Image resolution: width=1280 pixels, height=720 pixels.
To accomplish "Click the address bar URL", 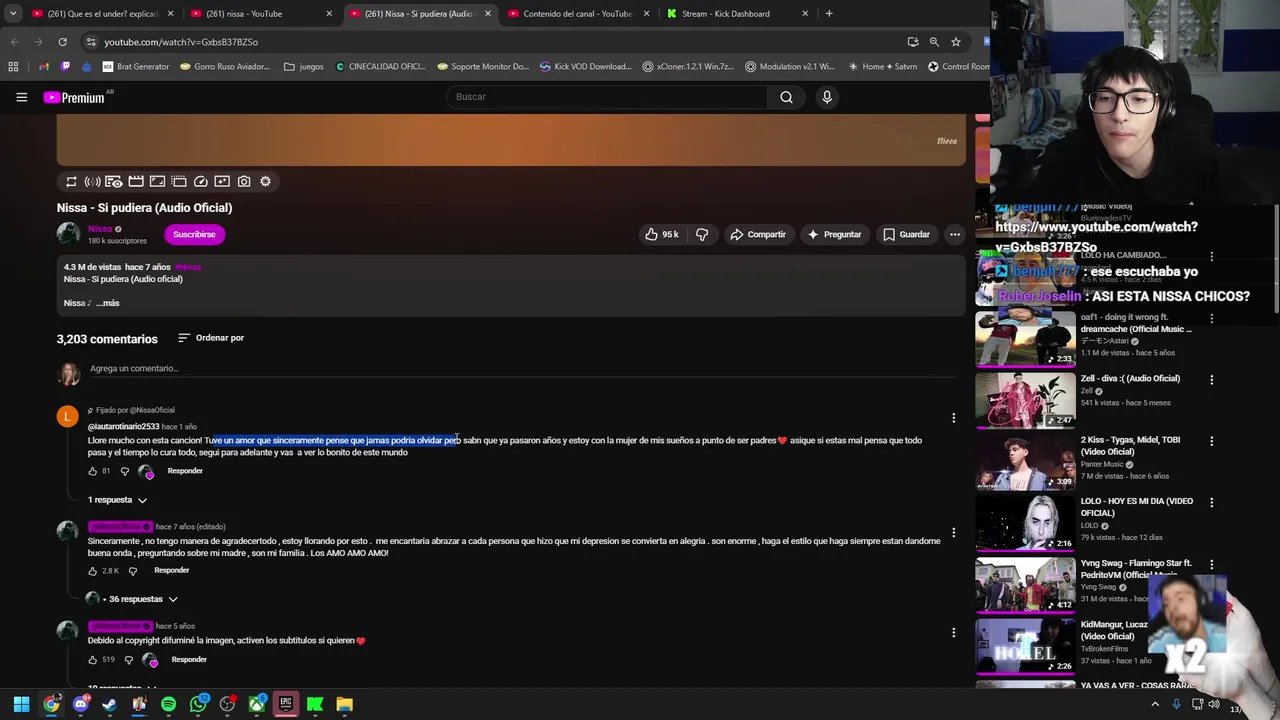I will pos(181,42).
